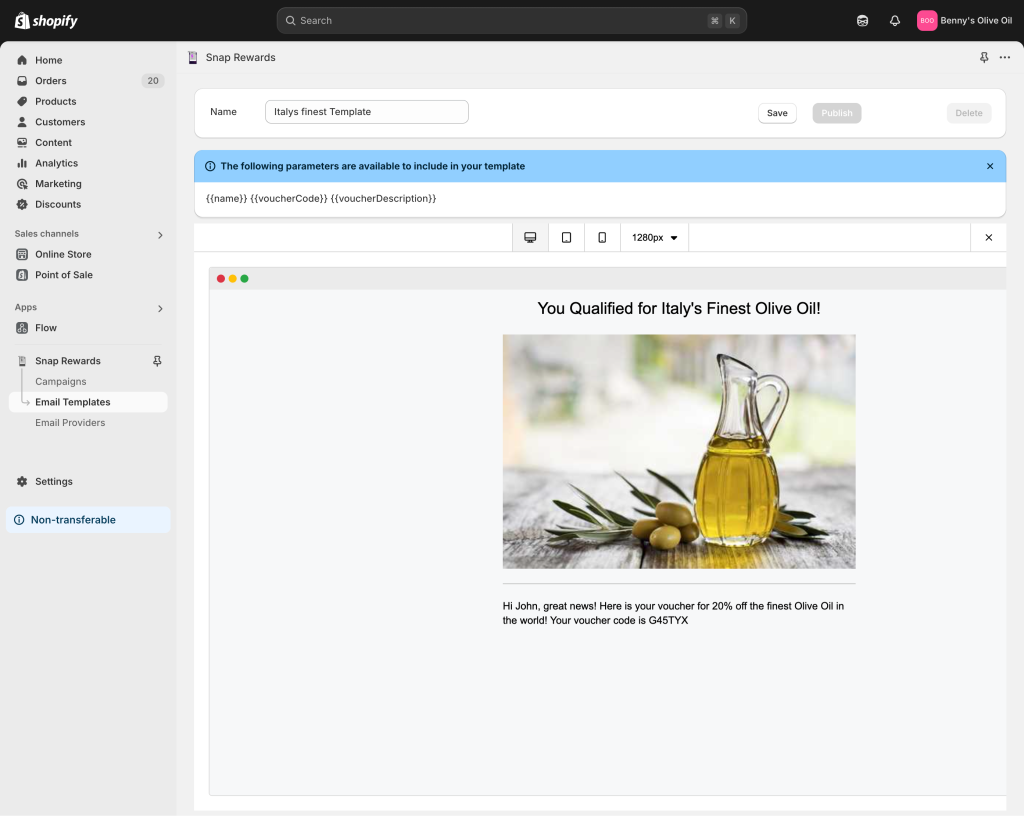Viewport: 1024px width, 816px height.
Task: Click the Point of Sale icon
Action: pos(22,275)
